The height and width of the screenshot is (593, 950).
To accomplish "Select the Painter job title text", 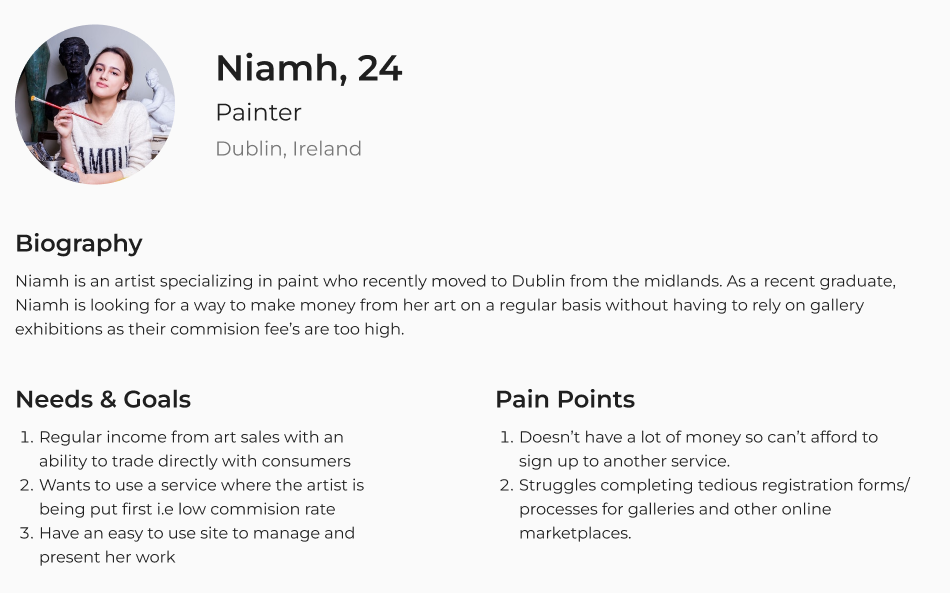I will pyautogui.click(x=258, y=112).
